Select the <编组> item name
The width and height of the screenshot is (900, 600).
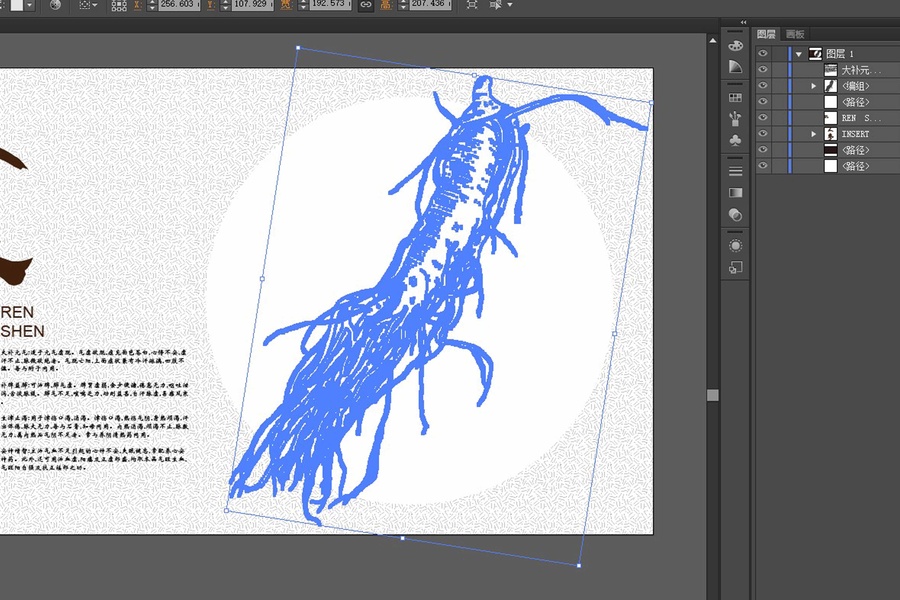coord(855,86)
